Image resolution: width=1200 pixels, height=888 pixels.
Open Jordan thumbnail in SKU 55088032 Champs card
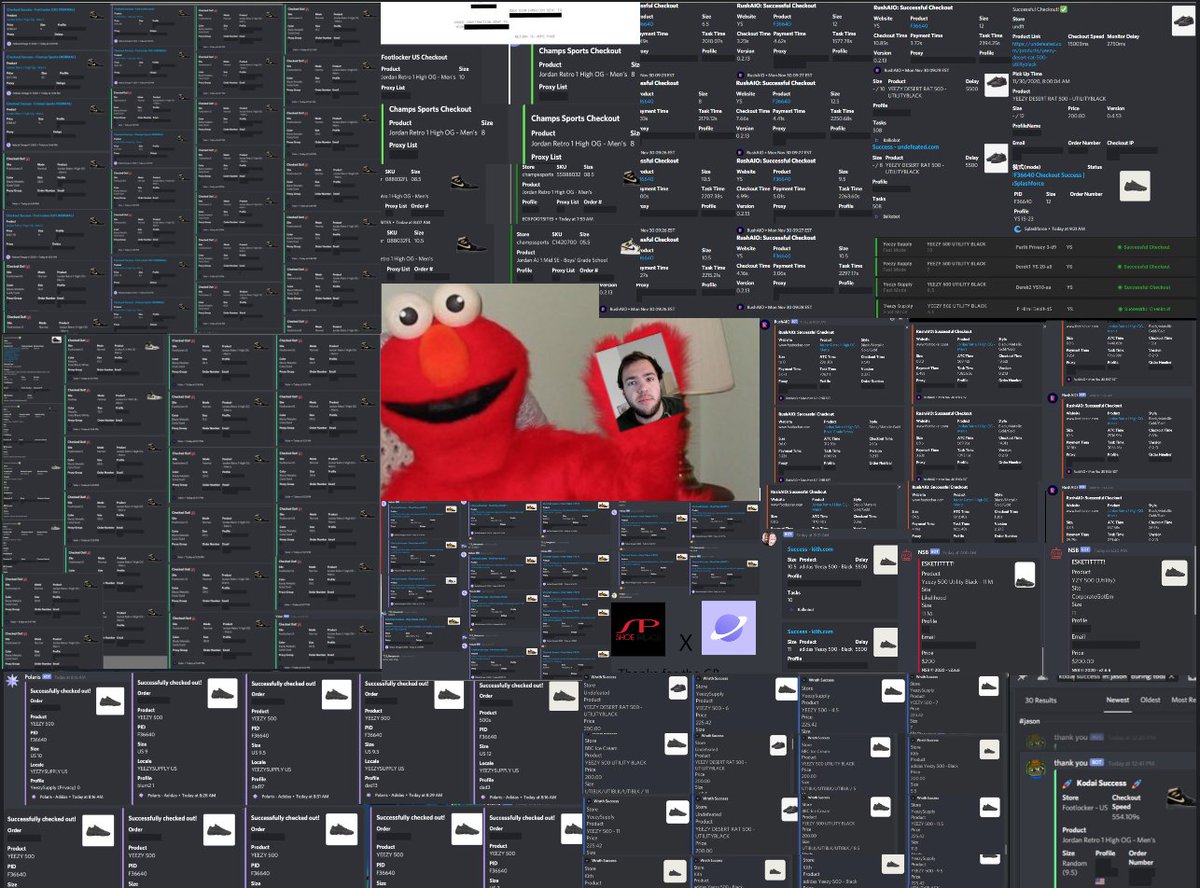[x=630, y=176]
